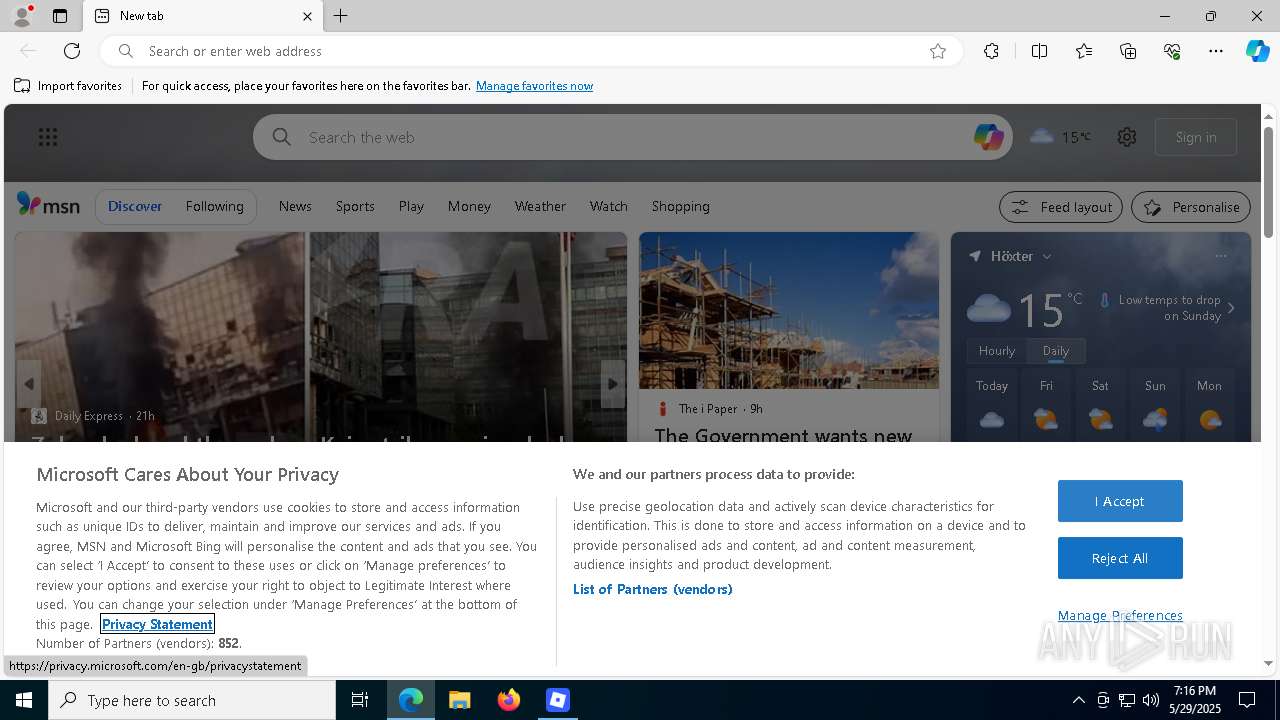This screenshot has height=720, width=1280.
Task: Click the Personalise button
Action: (x=1191, y=207)
